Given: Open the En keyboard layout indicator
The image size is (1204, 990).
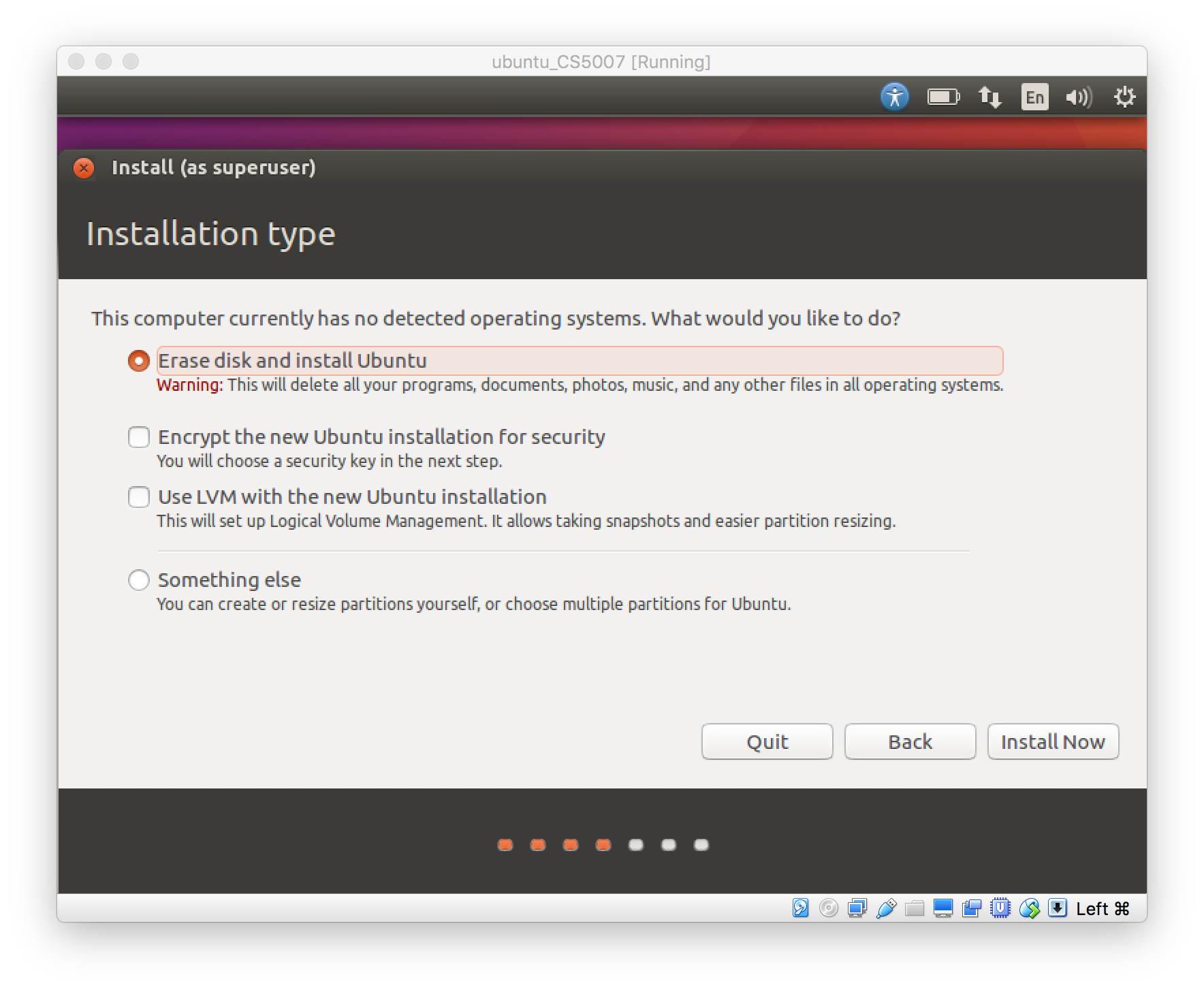Looking at the screenshot, I should tap(1034, 97).
